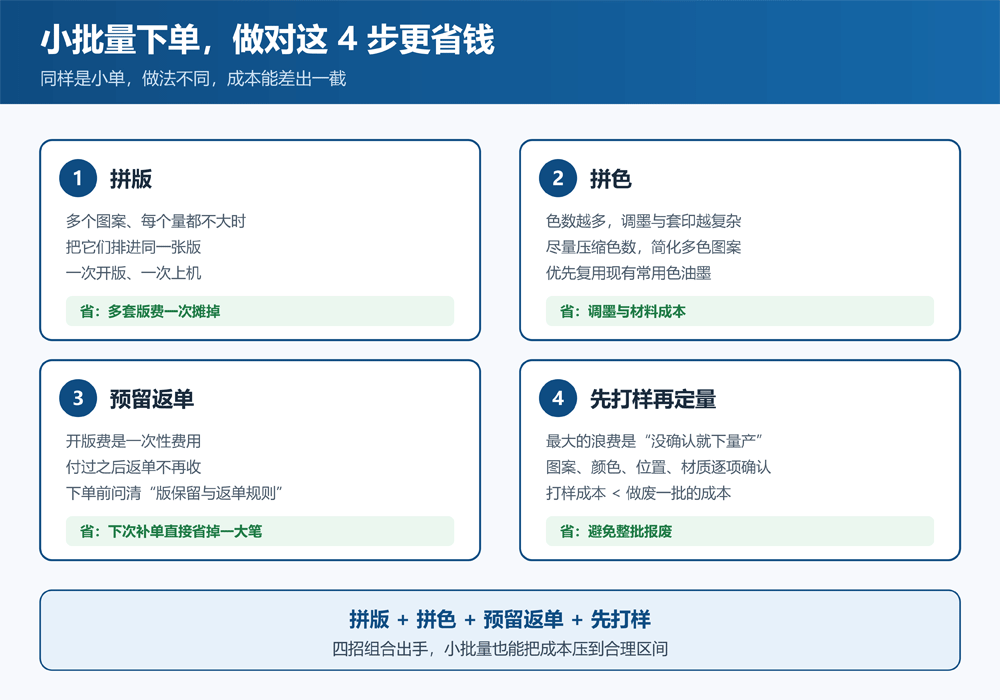Image resolution: width=1000 pixels, height=700 pixels.
Task: Click the 拼色 card heading
Action: 610,179
